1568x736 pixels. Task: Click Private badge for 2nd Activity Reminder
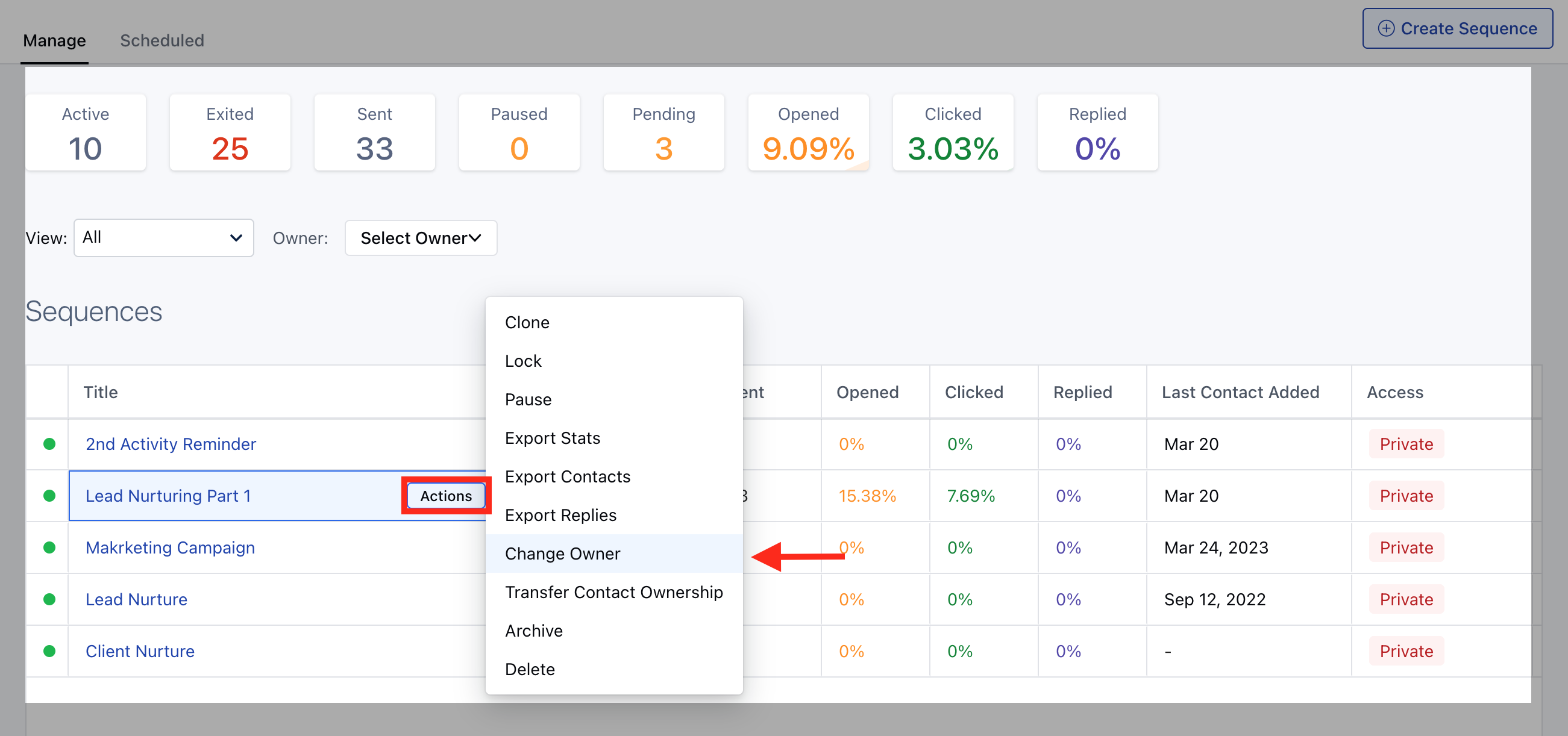point(1406,444)
